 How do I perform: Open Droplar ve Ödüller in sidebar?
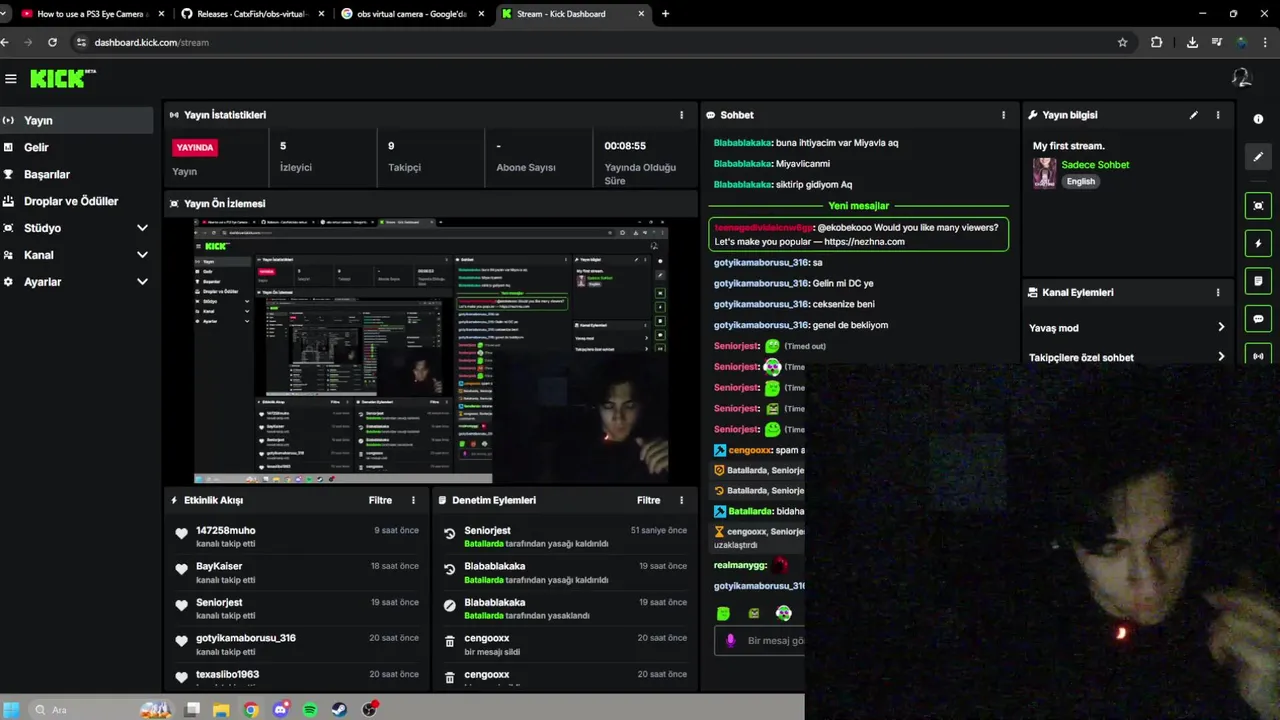coord(77,201)
